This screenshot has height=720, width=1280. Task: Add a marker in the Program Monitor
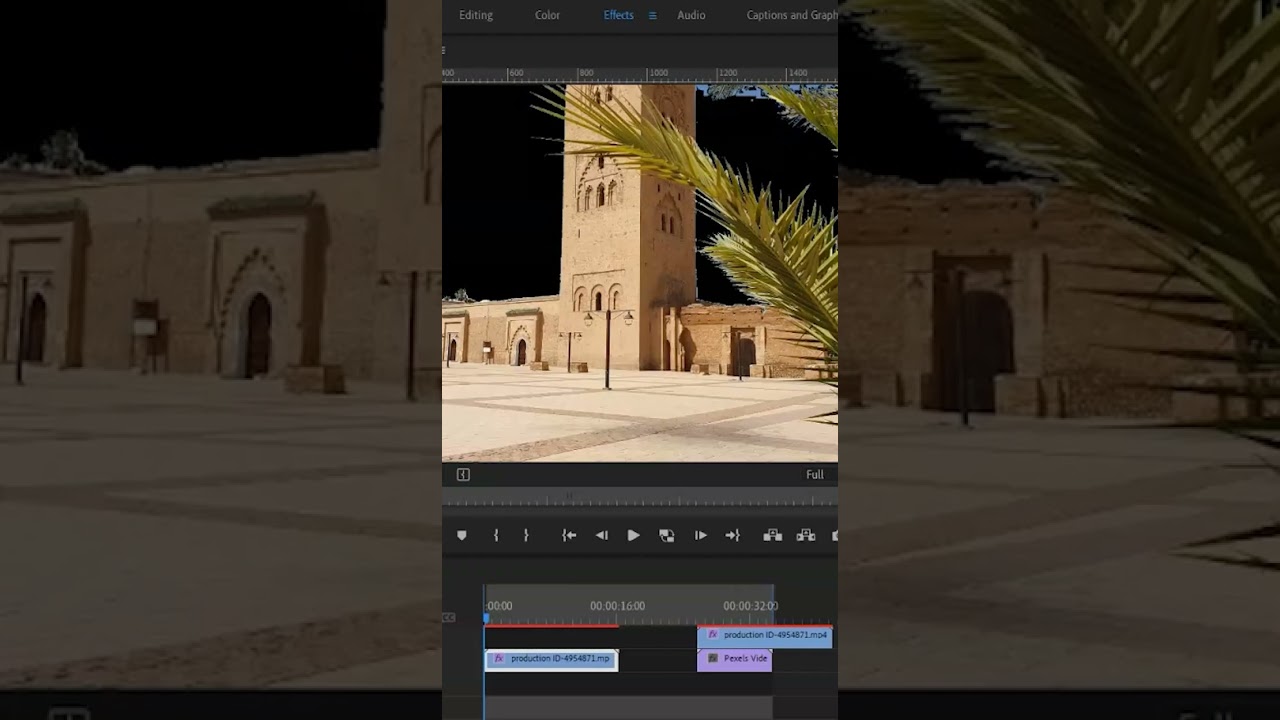[x=461, y=536]
